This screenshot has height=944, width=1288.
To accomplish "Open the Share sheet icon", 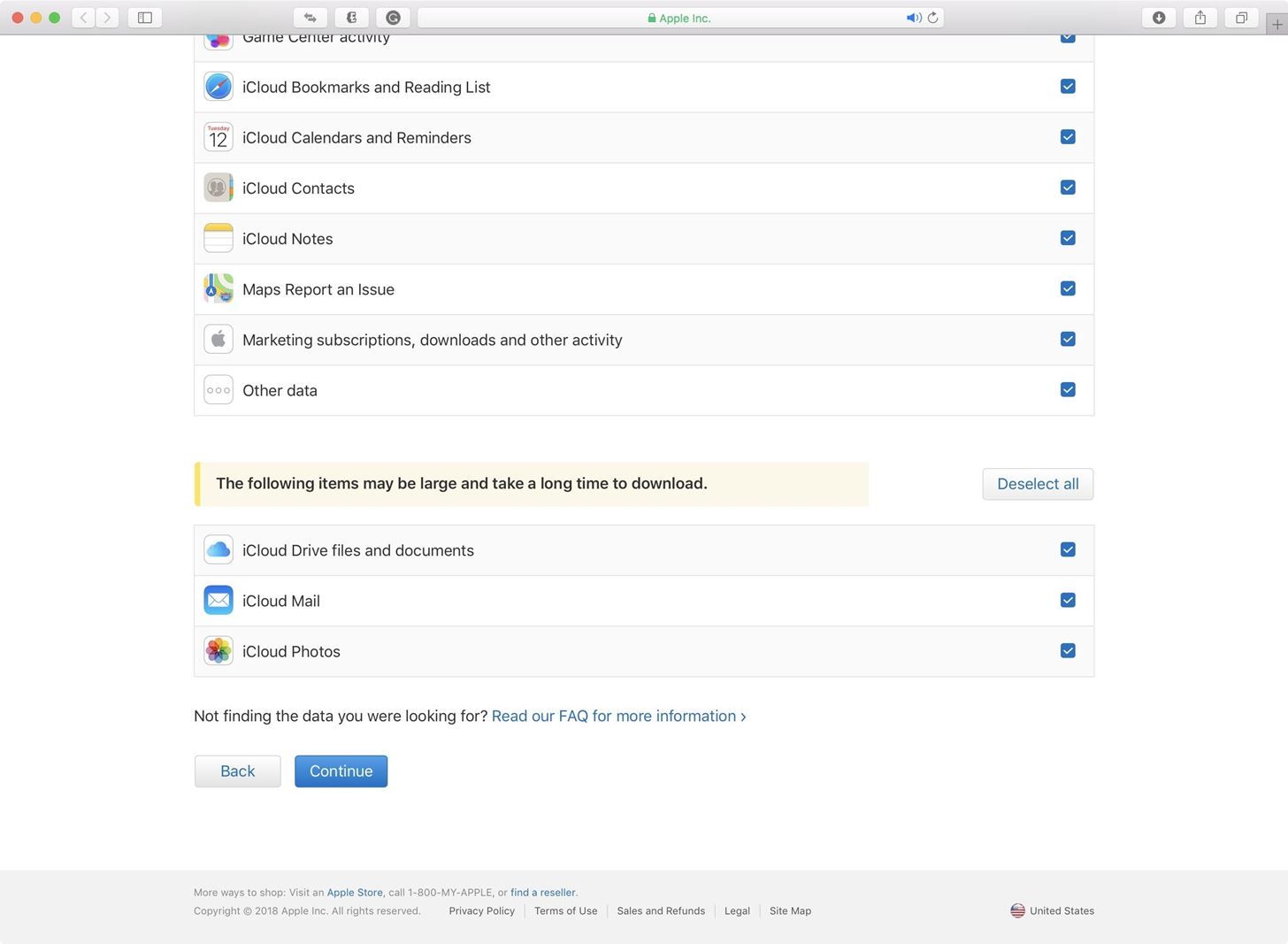I will point(1200,18).
